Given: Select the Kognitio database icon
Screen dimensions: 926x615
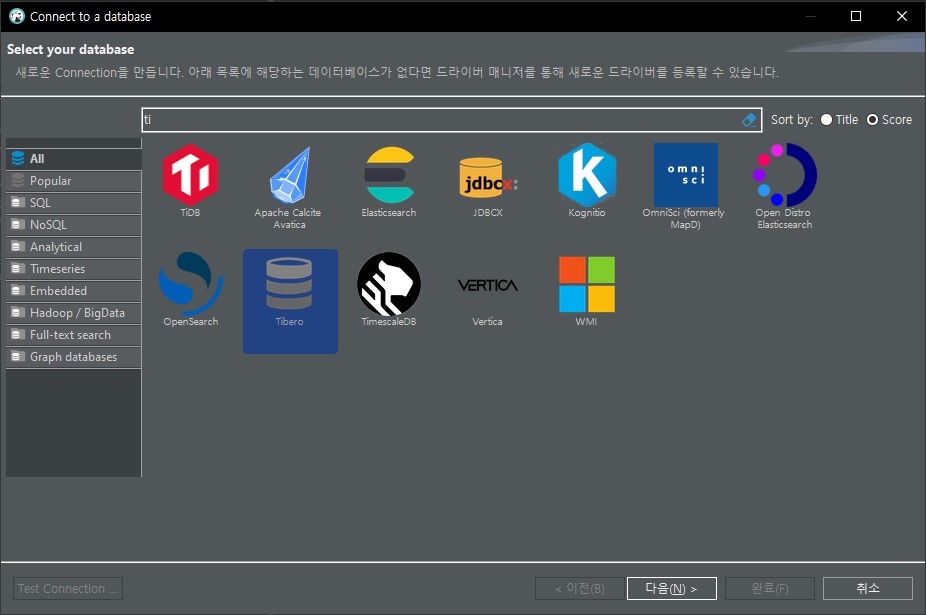Looking at the screenshot, I should pyautogui.click(x=586, y=175).
